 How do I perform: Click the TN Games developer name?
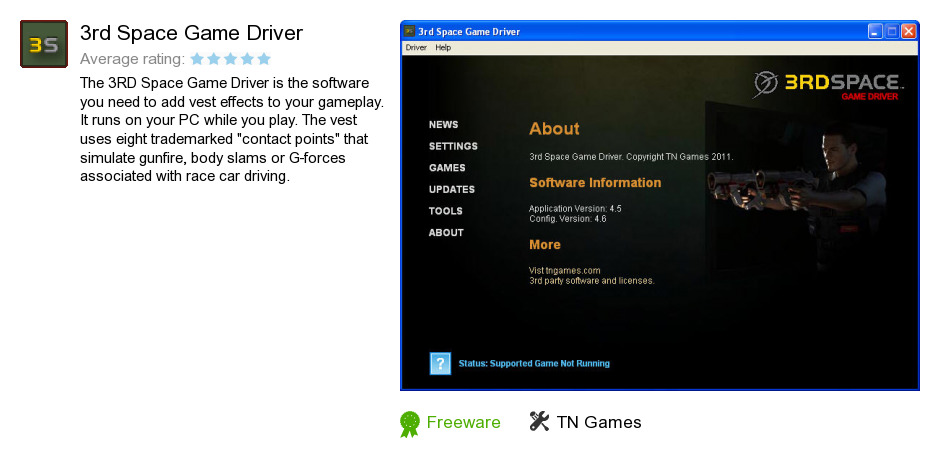[599, 422]
